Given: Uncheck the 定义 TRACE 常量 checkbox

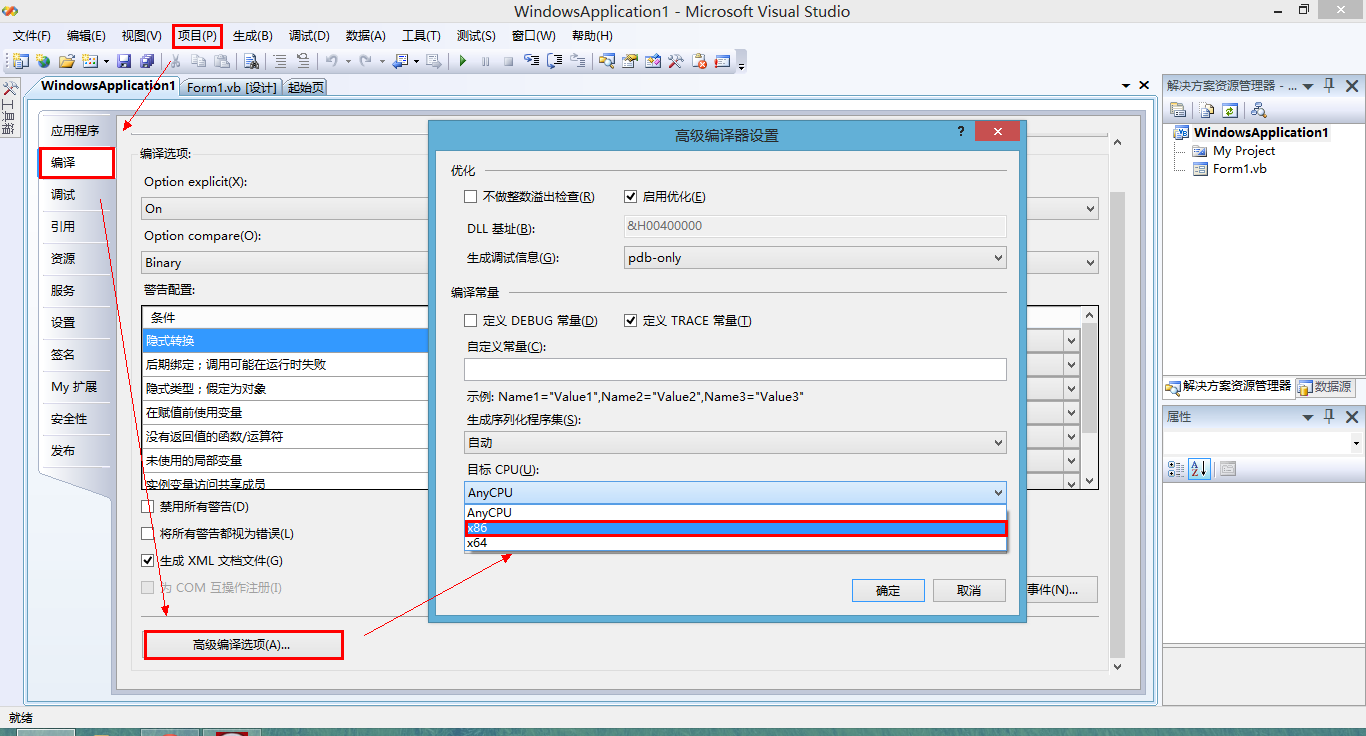Looking at the screenshot, I should [x=631, y=321].
